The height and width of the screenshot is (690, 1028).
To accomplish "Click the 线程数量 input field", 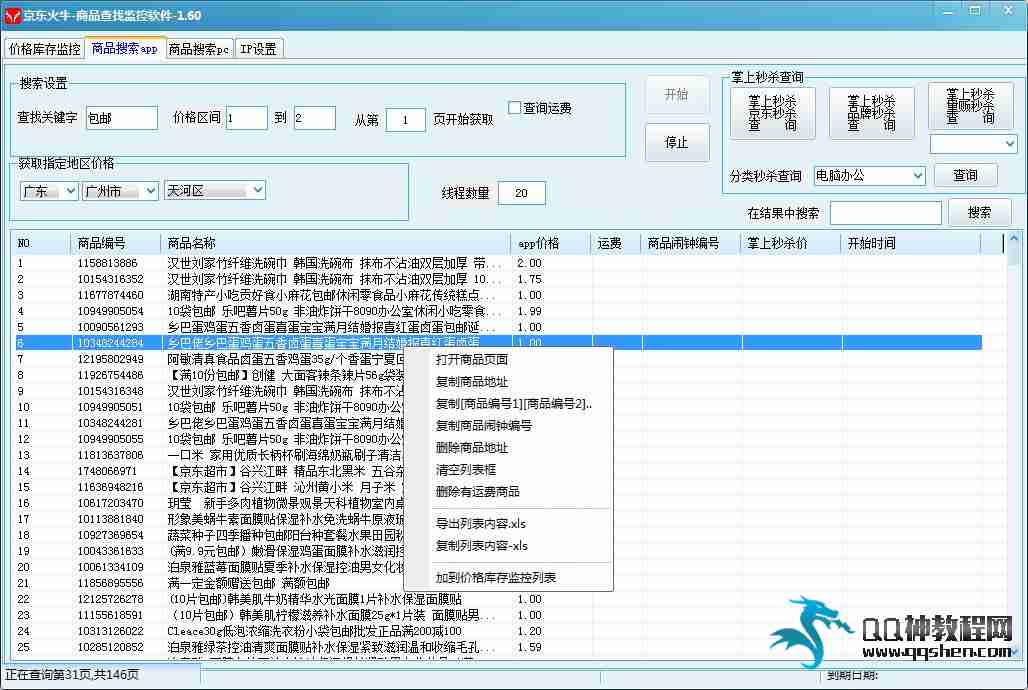I will [521, 193].
